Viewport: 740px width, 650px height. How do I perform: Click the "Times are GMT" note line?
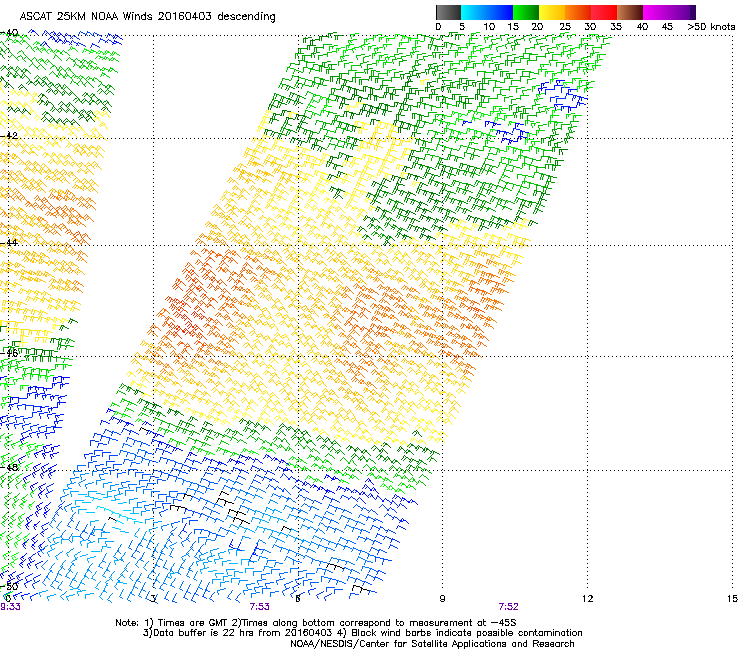coord(316,623)
